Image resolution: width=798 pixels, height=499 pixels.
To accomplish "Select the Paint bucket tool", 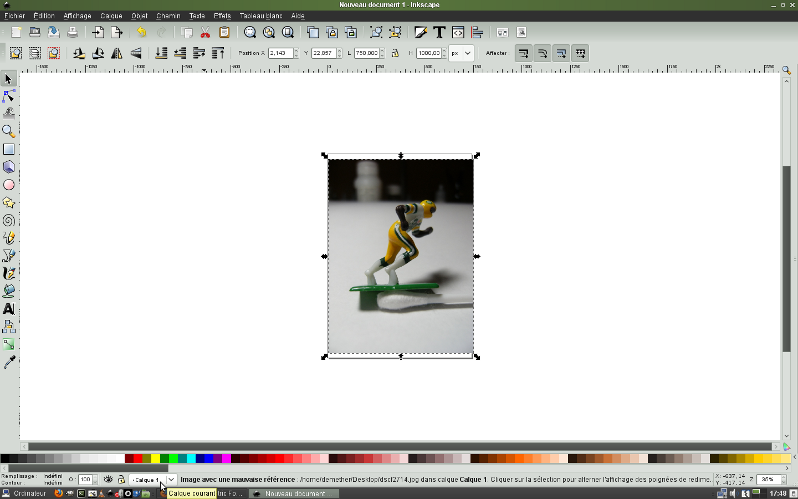I will coord(9,291).
